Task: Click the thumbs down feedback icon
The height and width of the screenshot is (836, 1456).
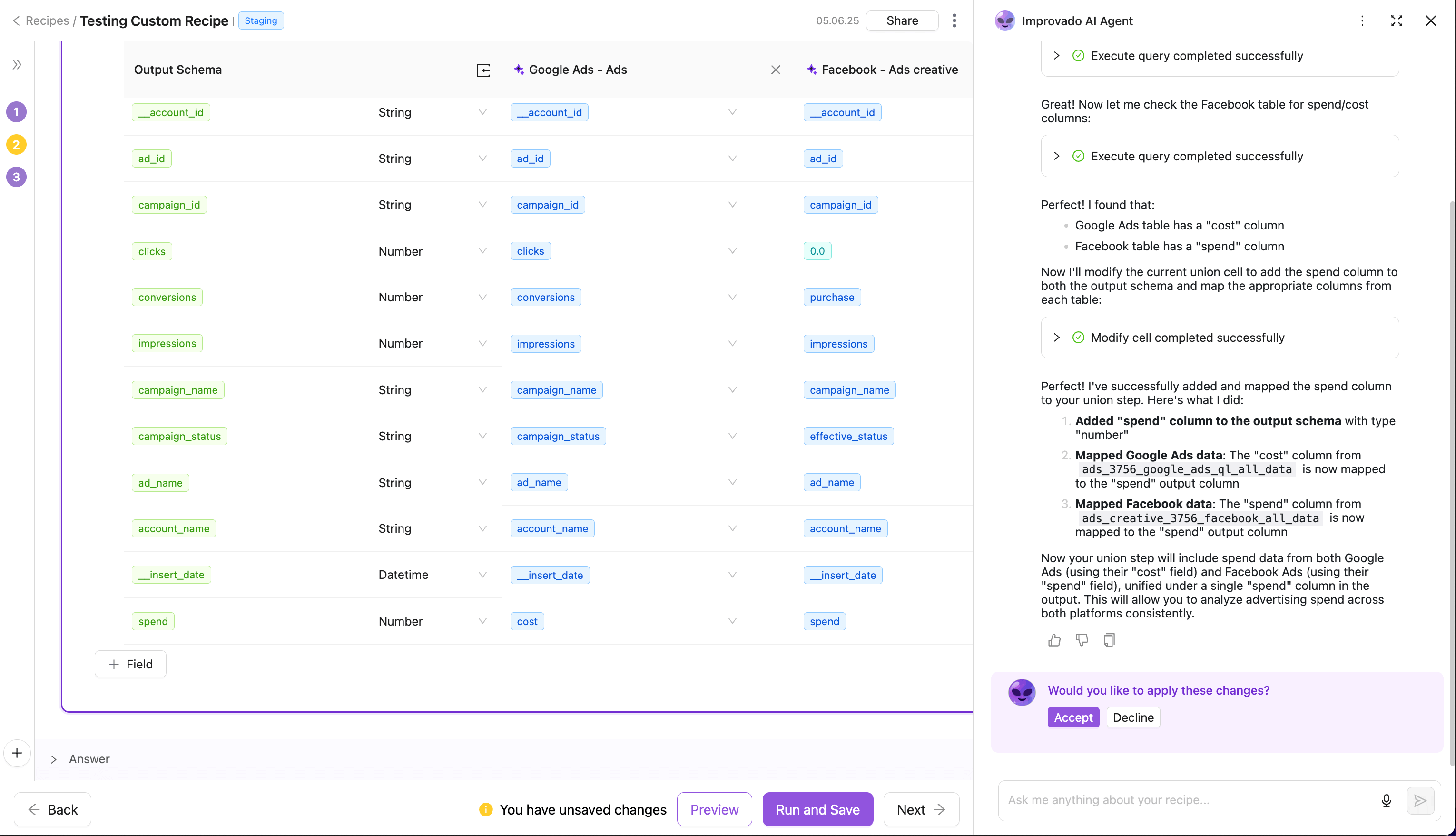Action: tap(1082, 640)
